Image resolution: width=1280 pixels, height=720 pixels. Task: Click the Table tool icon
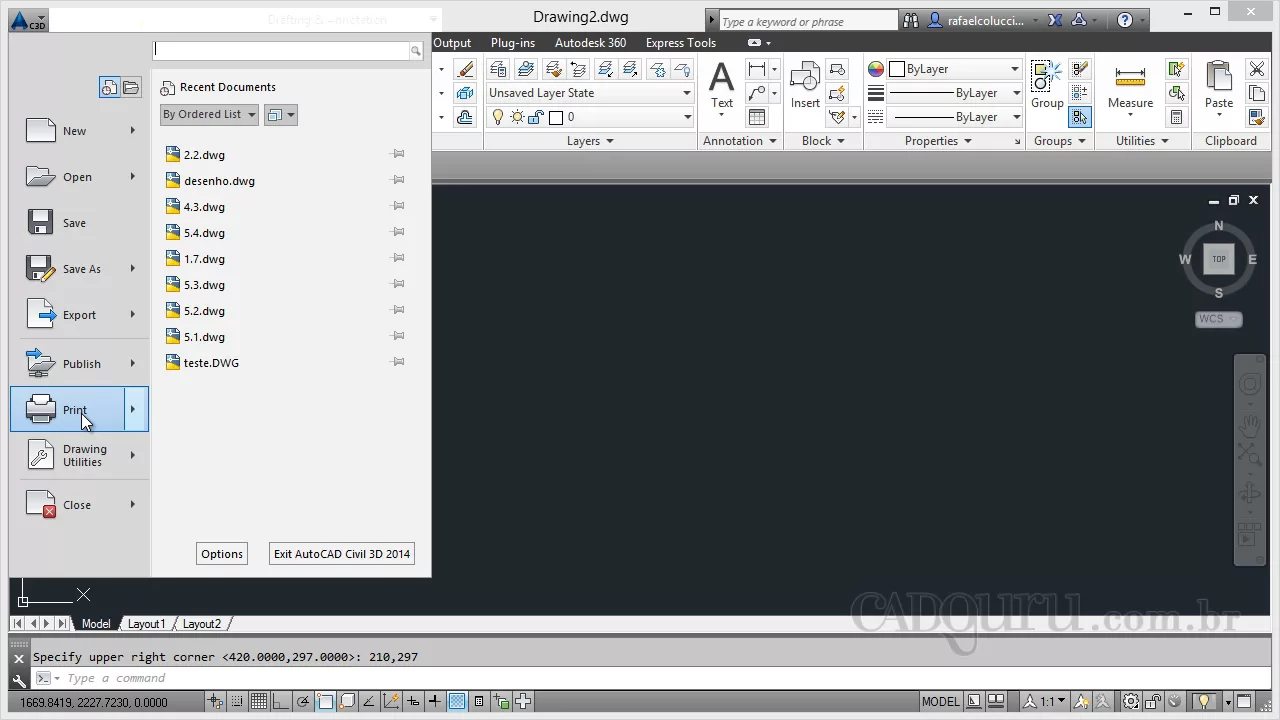coord(757,117)
